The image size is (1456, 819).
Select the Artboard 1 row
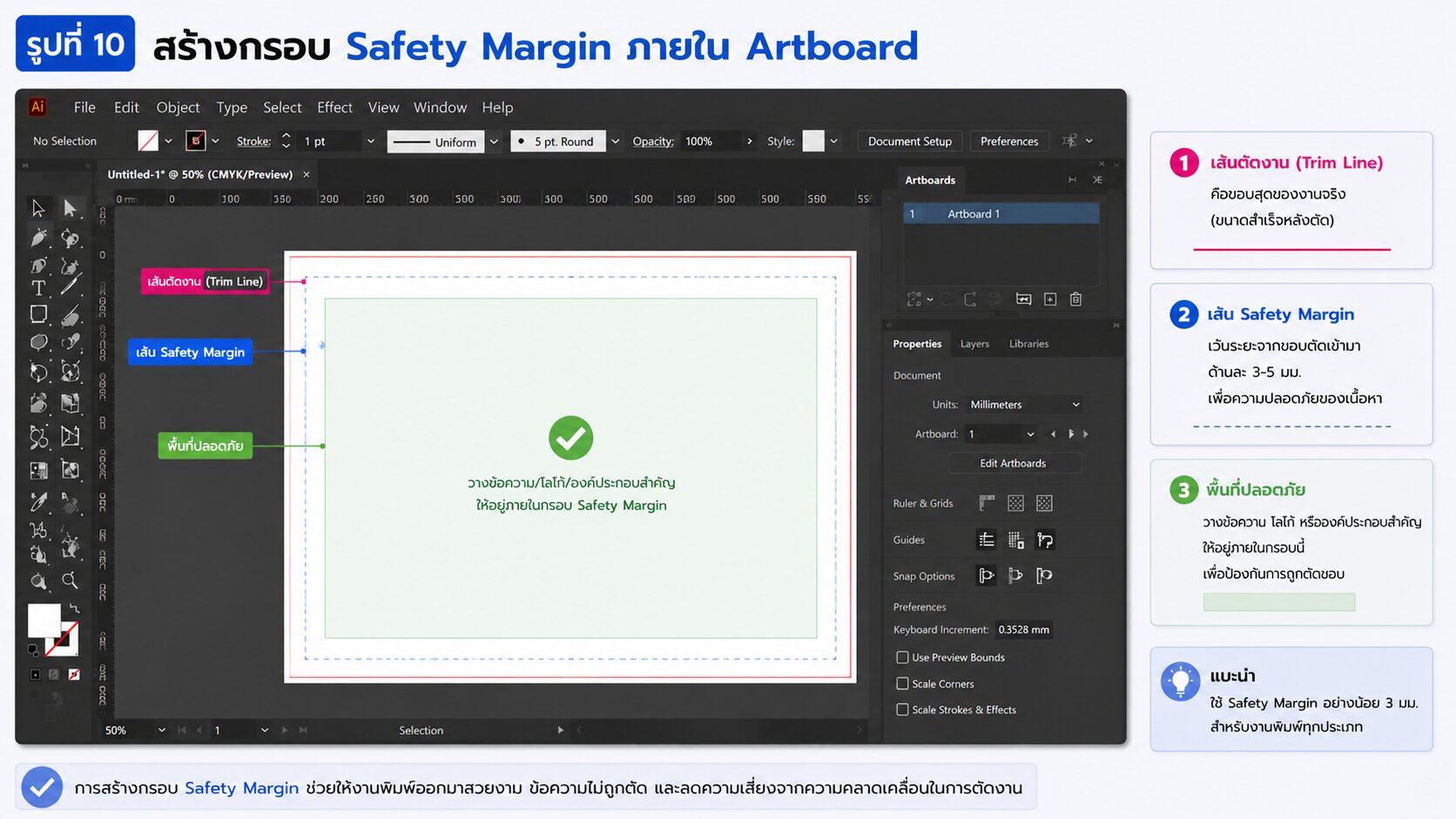click(x=1001, y=213)
